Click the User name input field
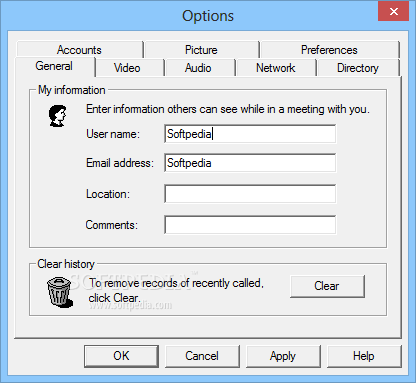 pos(250,134)
